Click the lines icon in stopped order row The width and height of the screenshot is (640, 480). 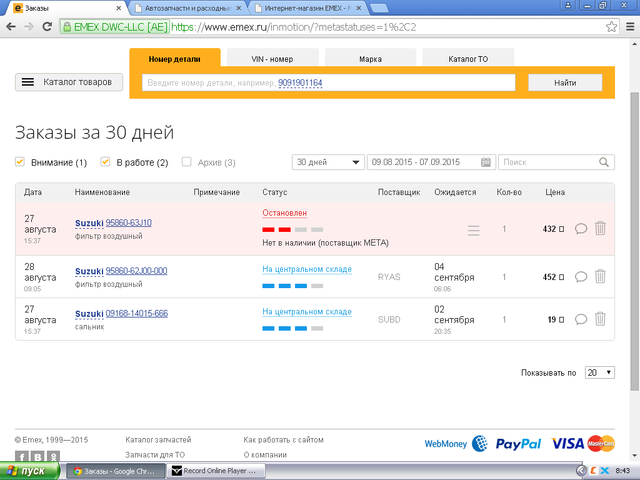(474, 230)
